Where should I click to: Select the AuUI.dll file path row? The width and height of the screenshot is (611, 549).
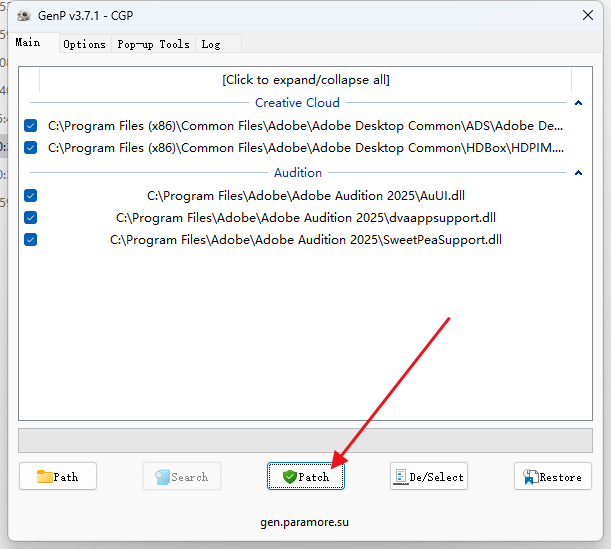click(x=306, y=195)
